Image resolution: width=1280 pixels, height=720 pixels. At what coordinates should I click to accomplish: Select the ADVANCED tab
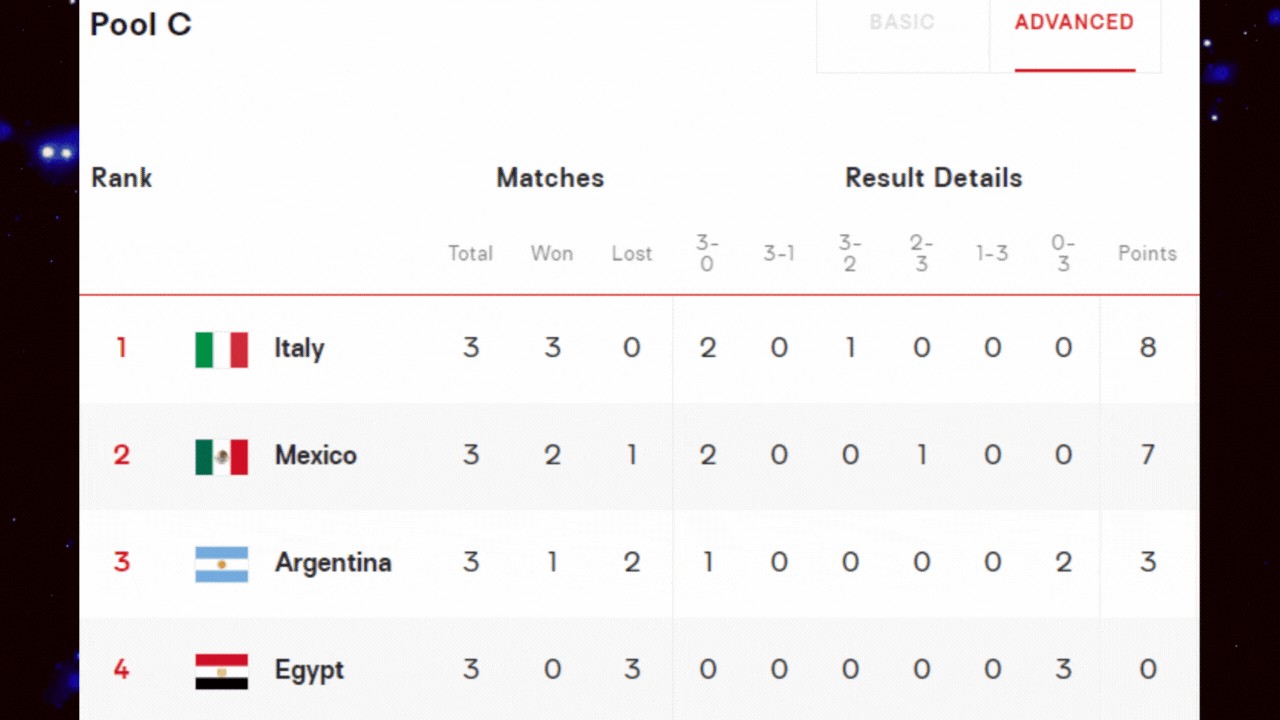[x=1074, y=22]
